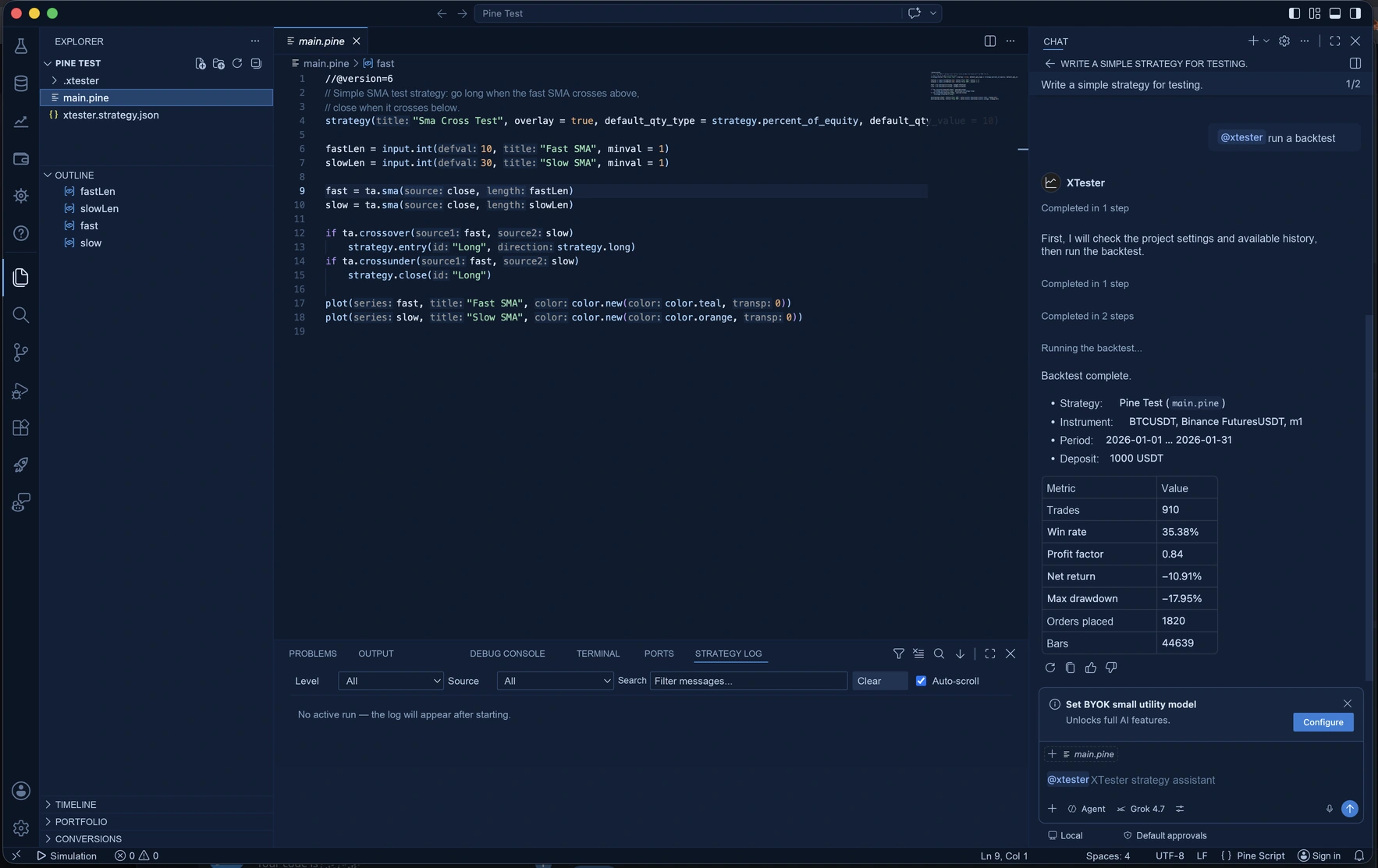Click Sign in on status bar
The height and width of the screenshot is (868, 1378).
(x=1319, y=856)
